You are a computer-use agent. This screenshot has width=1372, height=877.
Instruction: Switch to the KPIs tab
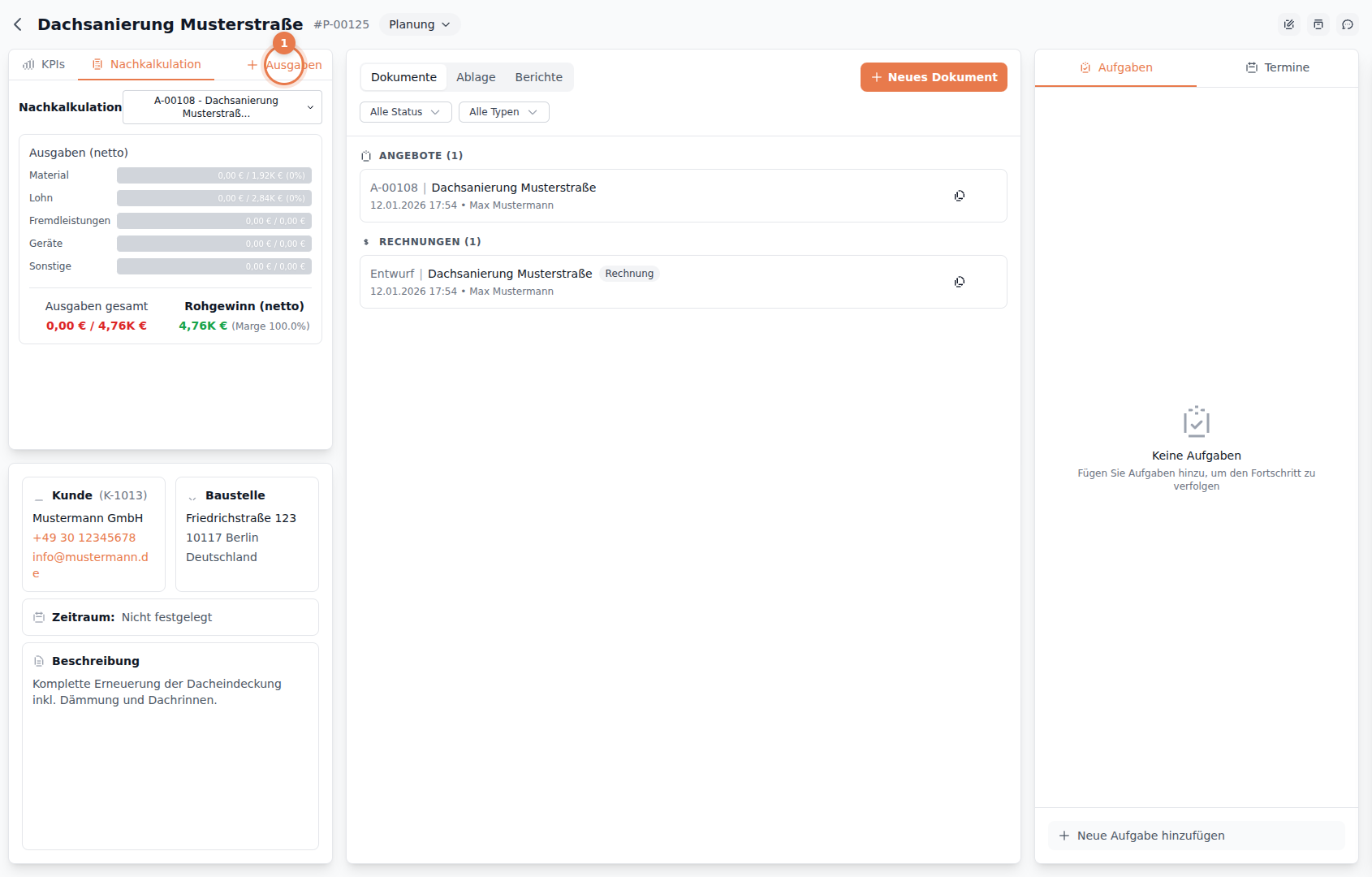[x=44, y=64]
